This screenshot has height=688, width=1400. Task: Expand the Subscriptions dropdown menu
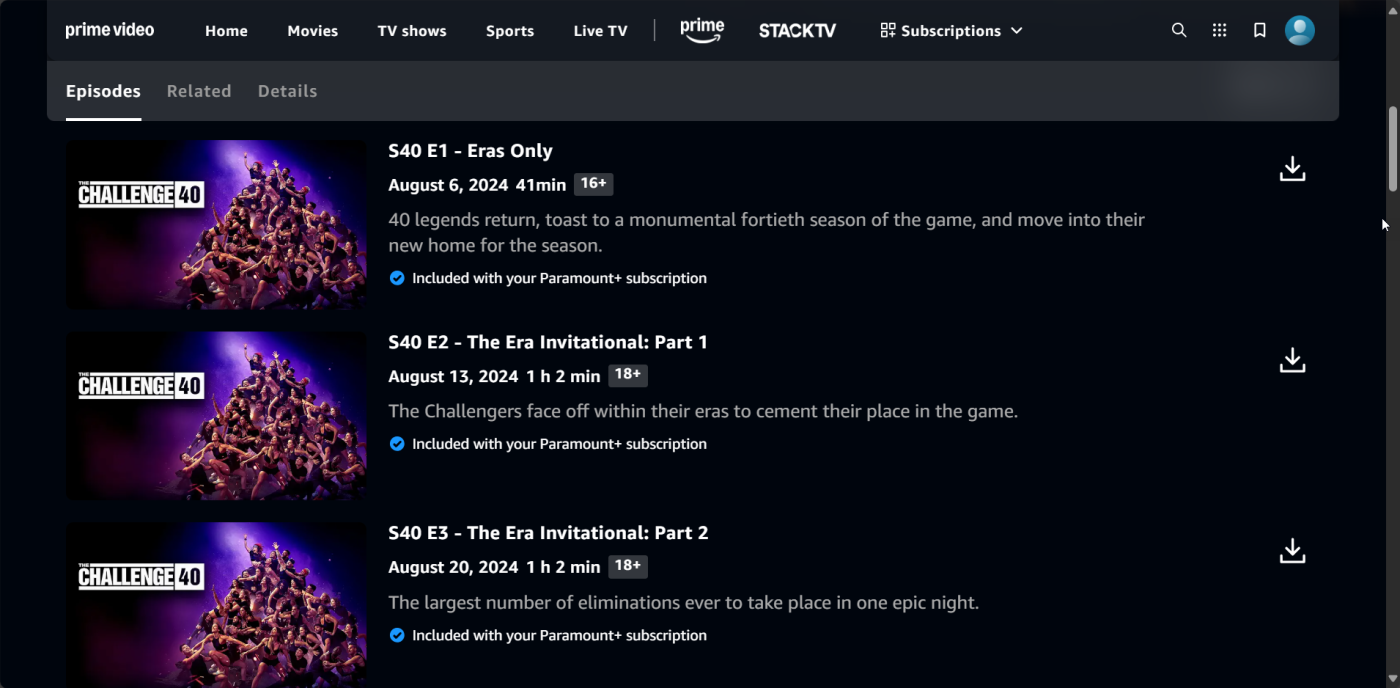tap(951, 31)
